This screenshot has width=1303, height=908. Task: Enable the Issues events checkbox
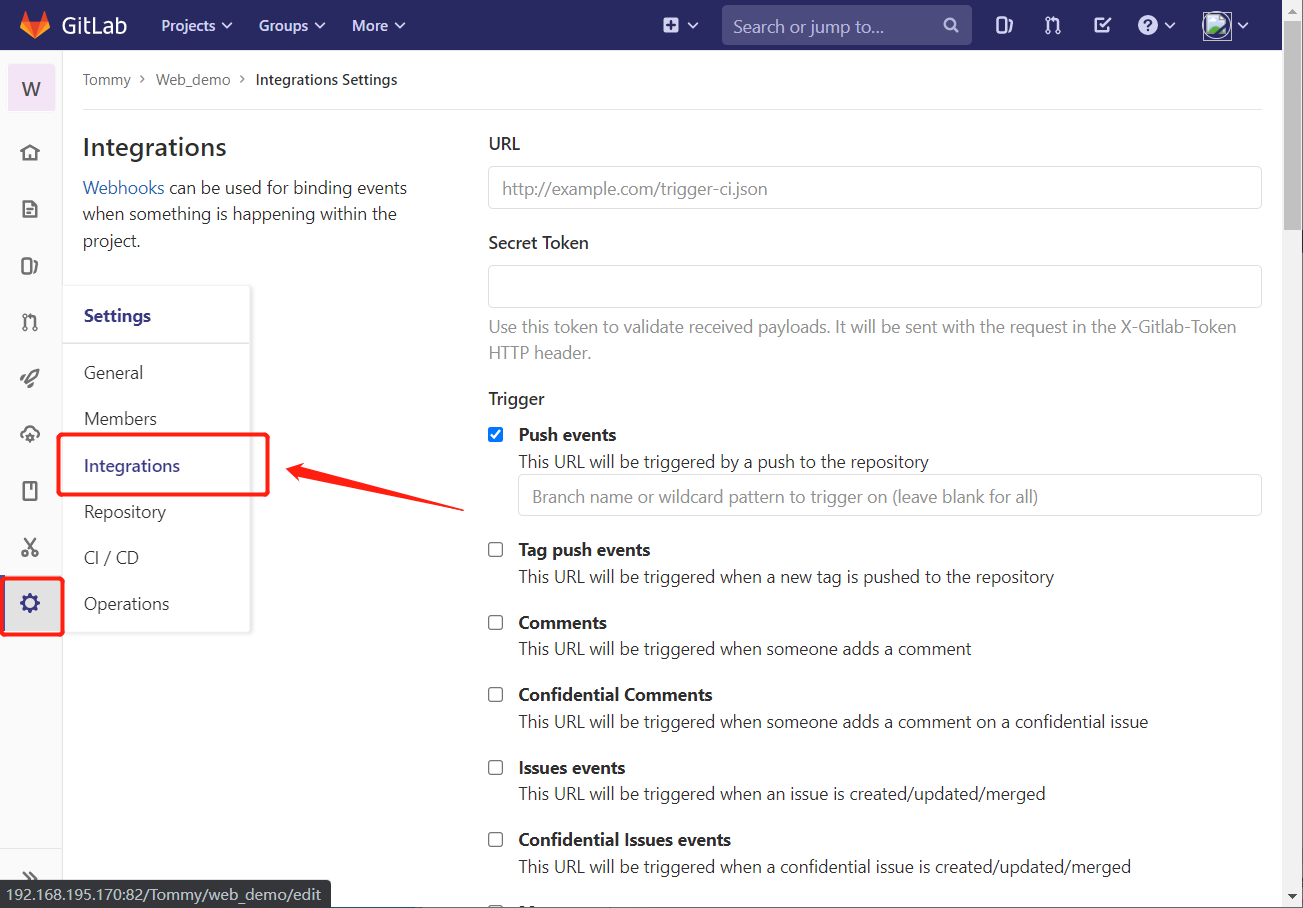(495, 767)
